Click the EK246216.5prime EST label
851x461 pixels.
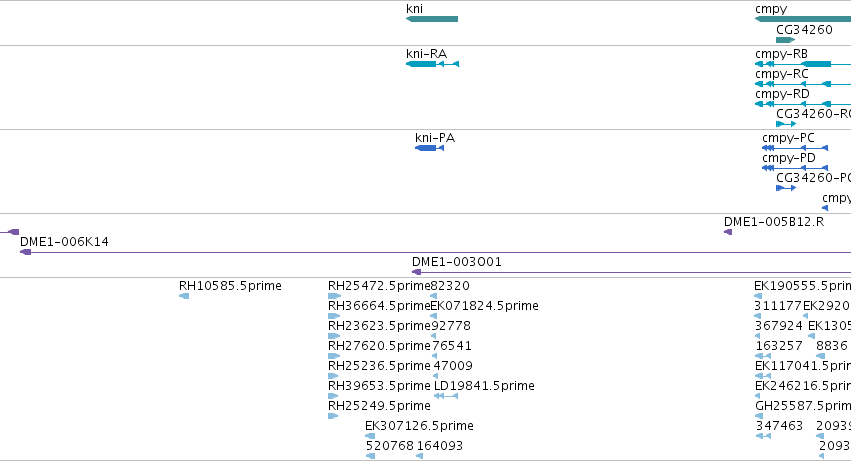click(803, 386)
